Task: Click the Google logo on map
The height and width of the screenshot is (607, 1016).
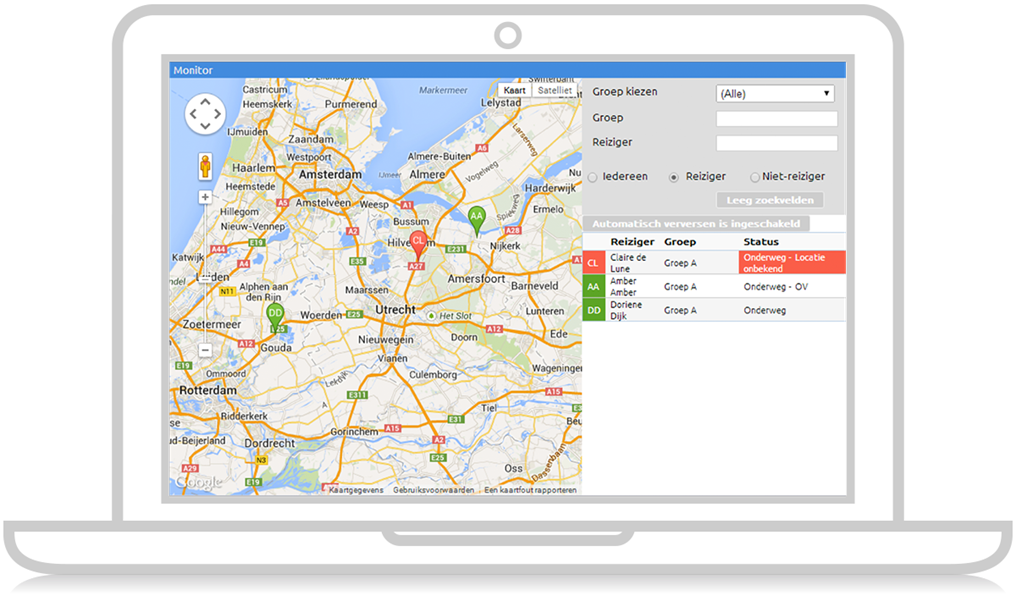Action: coord(196,482)
